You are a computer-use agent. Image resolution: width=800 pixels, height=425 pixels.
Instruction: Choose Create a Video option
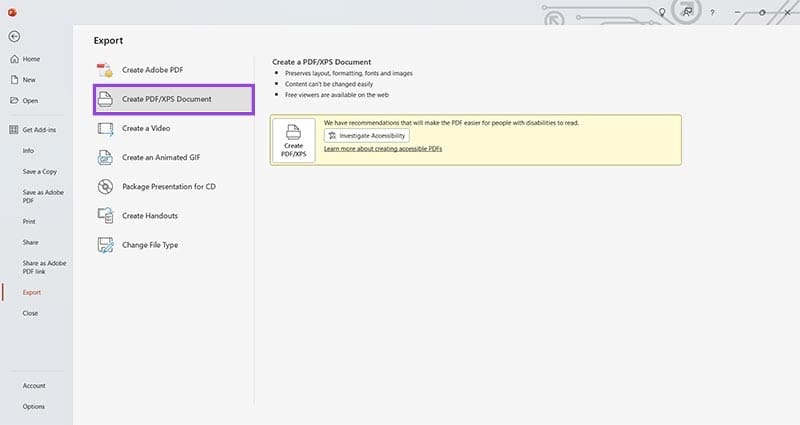click(x=173, y=129)
